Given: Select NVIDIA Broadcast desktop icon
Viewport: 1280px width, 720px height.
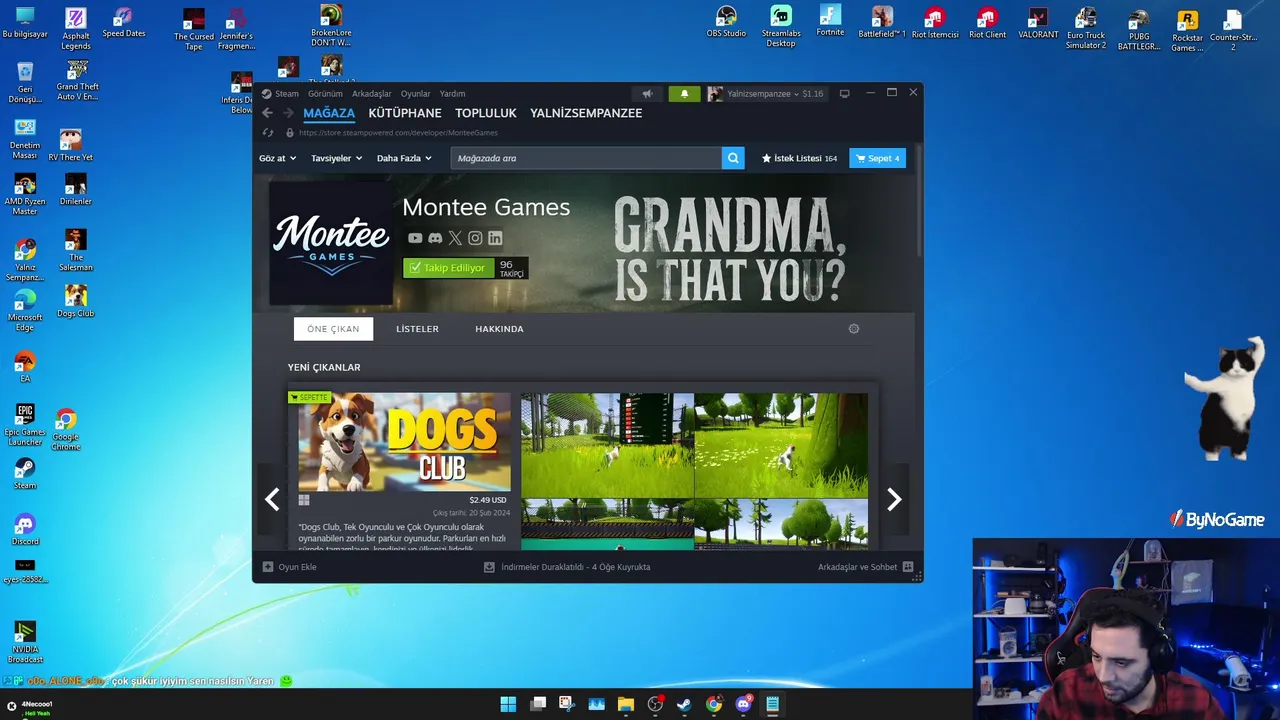Looking at the screenshot, I should tap(25, 642).
